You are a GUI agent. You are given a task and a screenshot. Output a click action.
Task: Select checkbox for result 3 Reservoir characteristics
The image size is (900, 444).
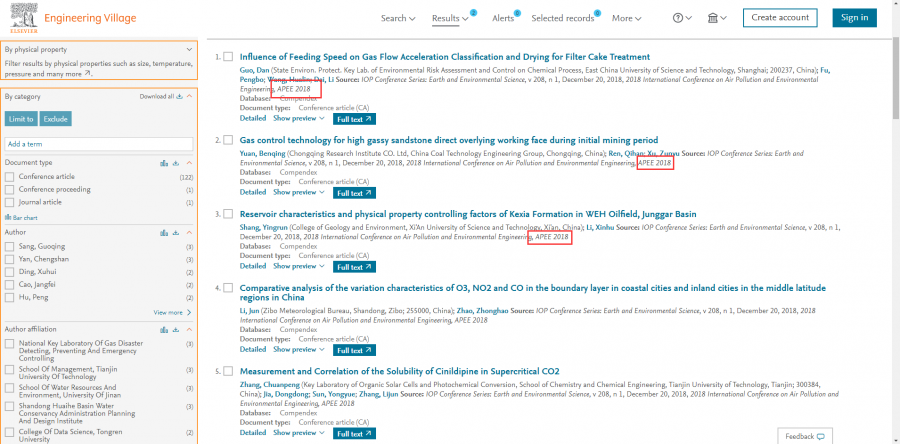coord(228,214)
